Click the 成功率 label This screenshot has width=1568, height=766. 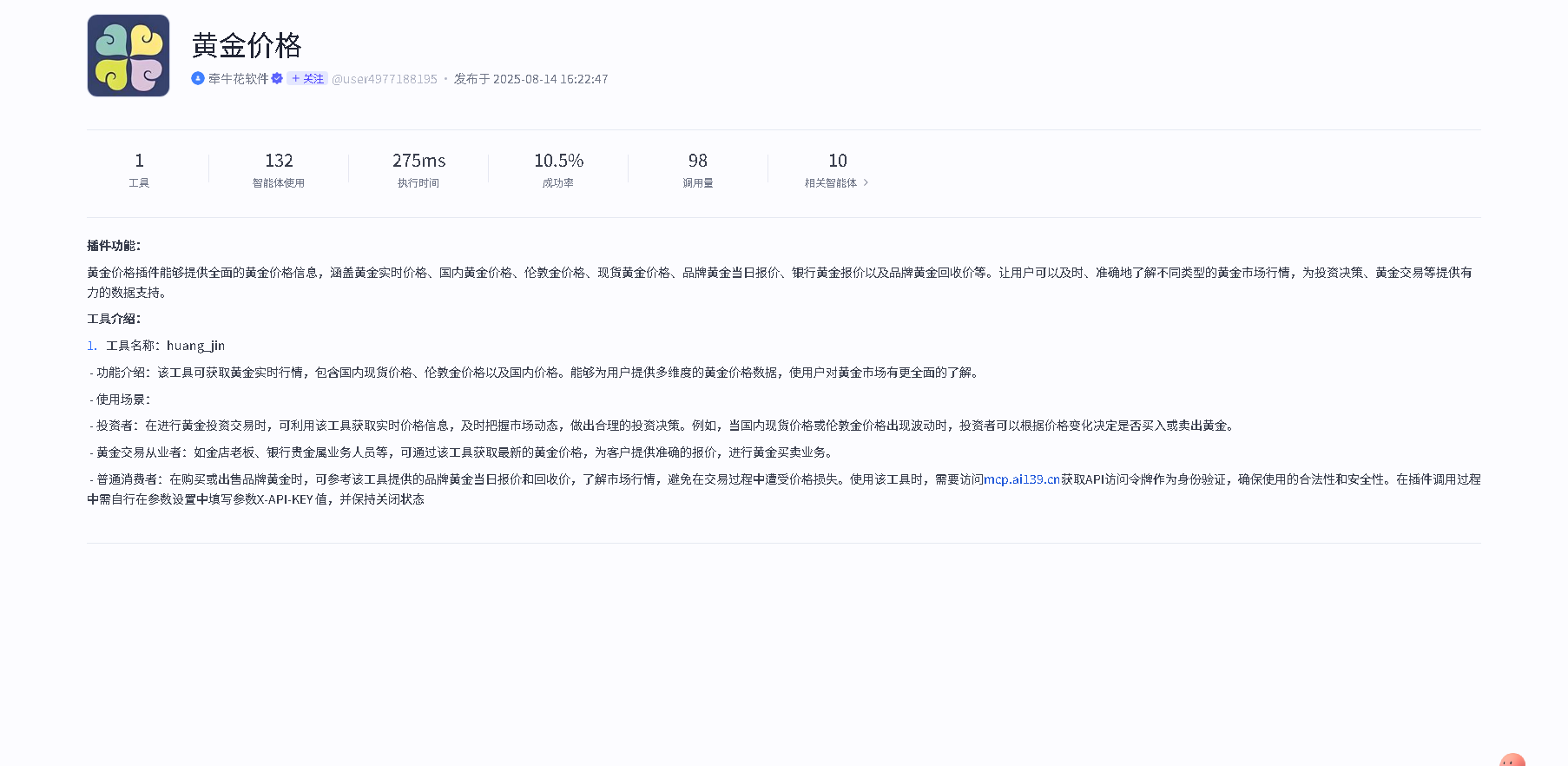(x=558, y=183)
